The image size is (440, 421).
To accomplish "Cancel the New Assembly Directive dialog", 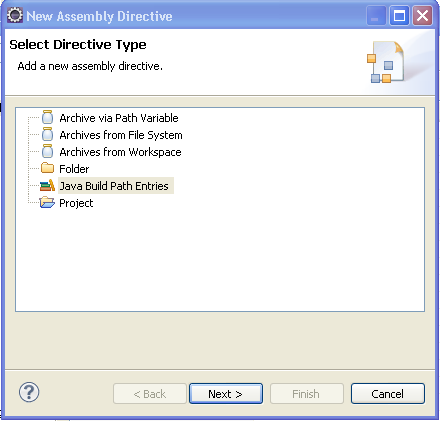I will [388, 394].
